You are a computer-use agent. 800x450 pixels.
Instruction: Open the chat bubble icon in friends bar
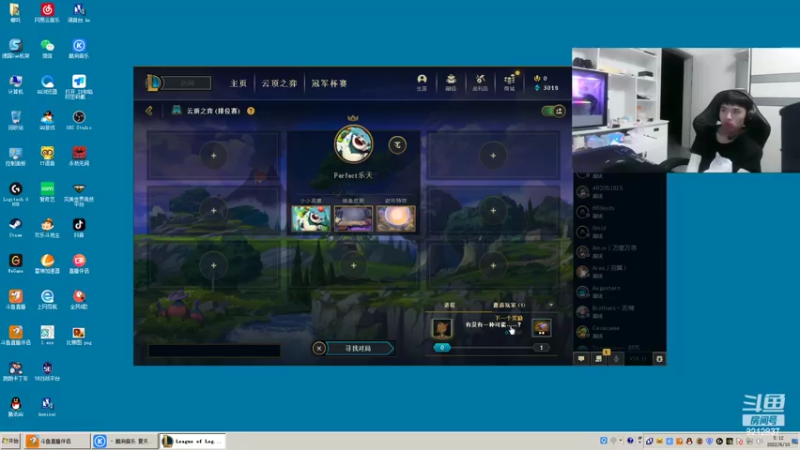pos(581,359)
